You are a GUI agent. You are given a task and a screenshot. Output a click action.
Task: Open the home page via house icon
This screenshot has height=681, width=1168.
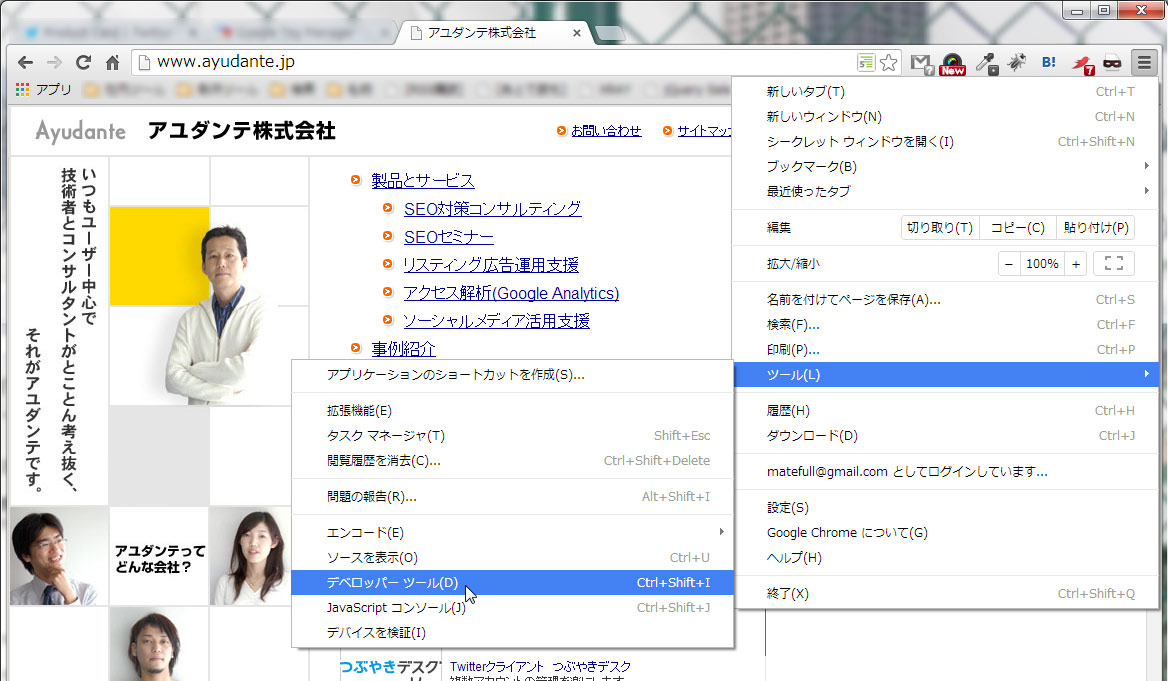[112, 63]
